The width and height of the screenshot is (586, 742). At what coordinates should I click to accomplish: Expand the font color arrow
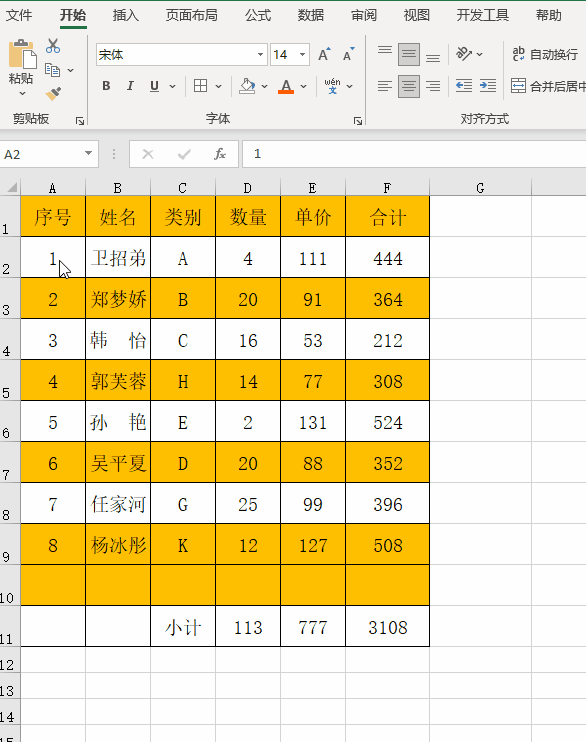click(303, 86)
